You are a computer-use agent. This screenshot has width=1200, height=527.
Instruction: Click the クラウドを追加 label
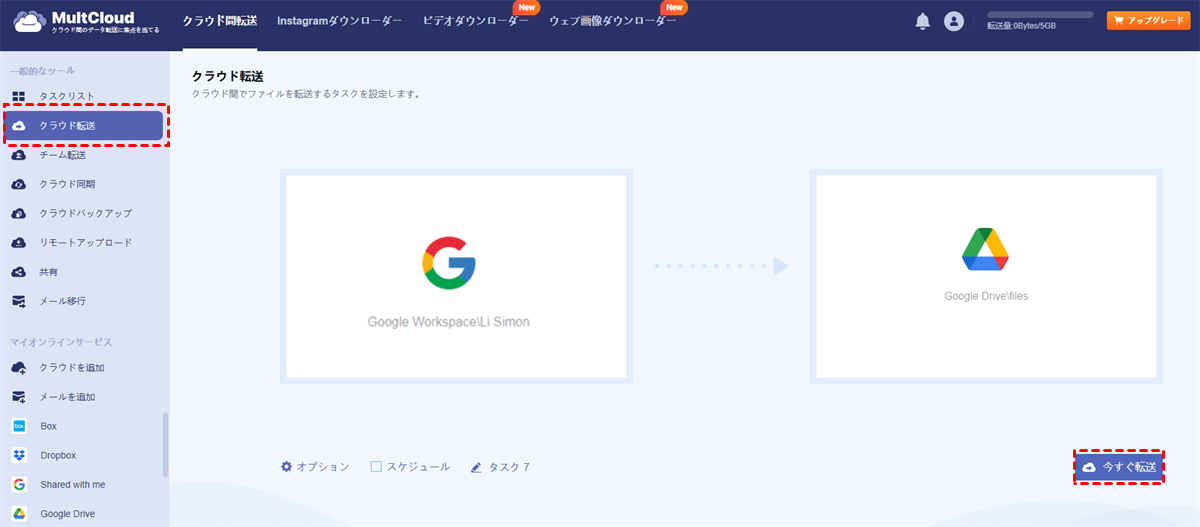[72, 368]
